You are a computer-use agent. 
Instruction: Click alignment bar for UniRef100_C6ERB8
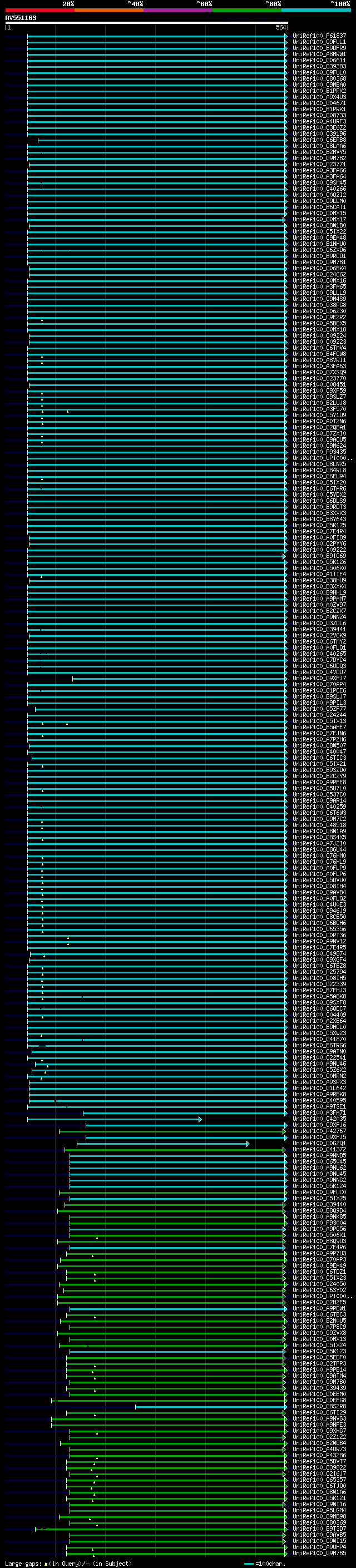pyautogui.click(x=162, y=140)
